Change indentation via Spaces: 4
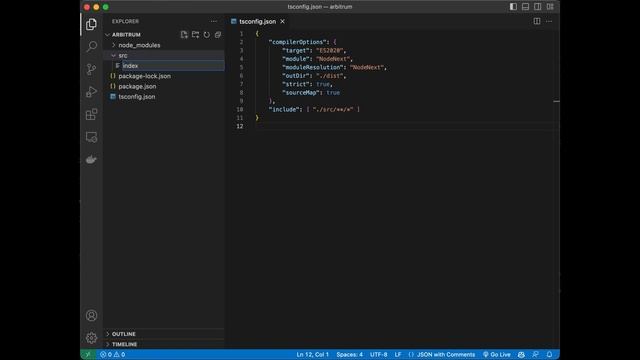This screenshot has height=360, width=640. pyautogui.click(x=349, y=354)
